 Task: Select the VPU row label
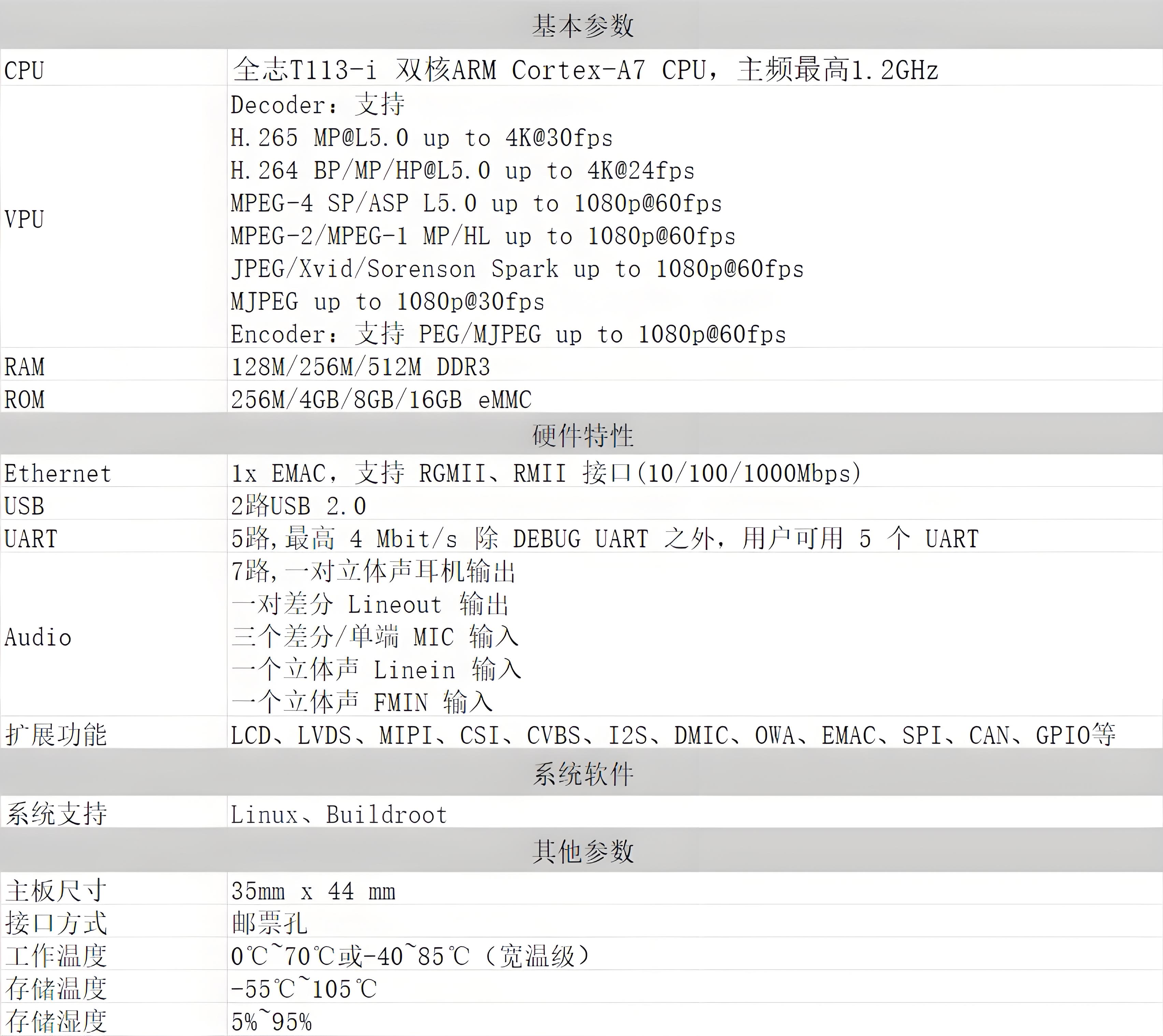pos(24,219)
